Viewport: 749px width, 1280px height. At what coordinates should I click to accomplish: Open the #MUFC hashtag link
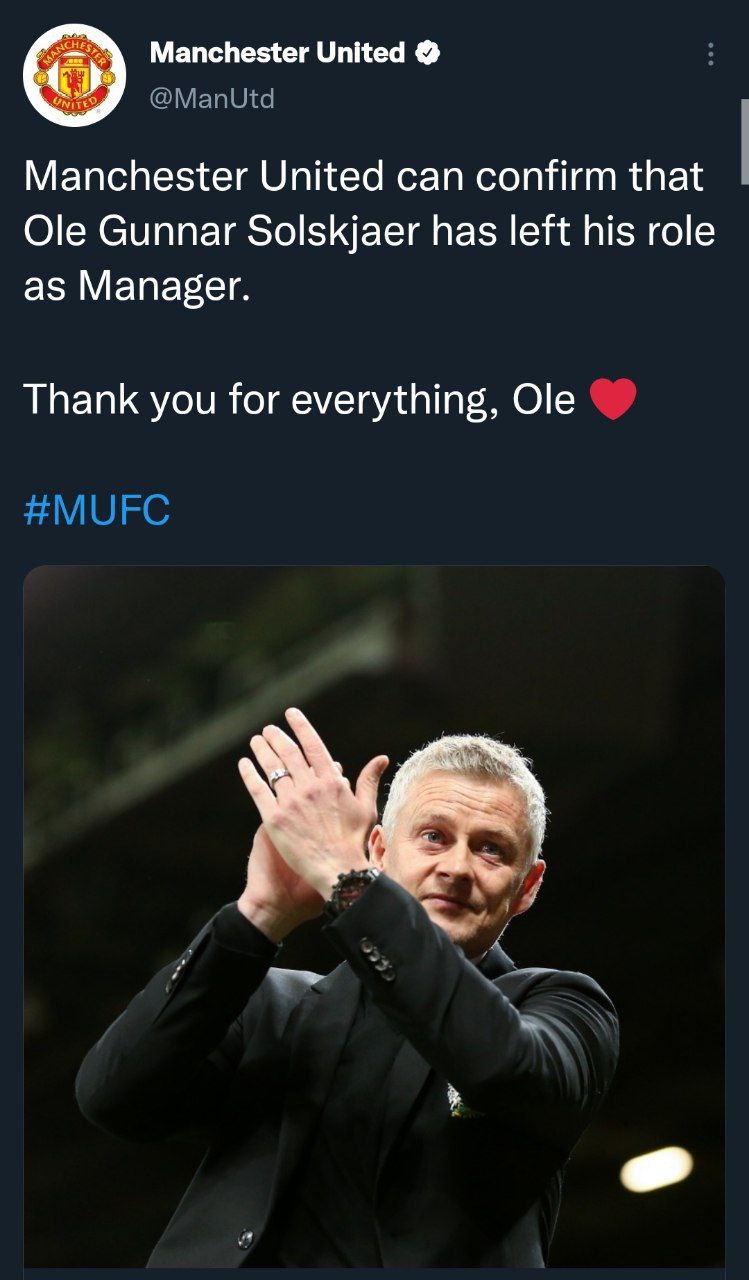tap(96, 510)
